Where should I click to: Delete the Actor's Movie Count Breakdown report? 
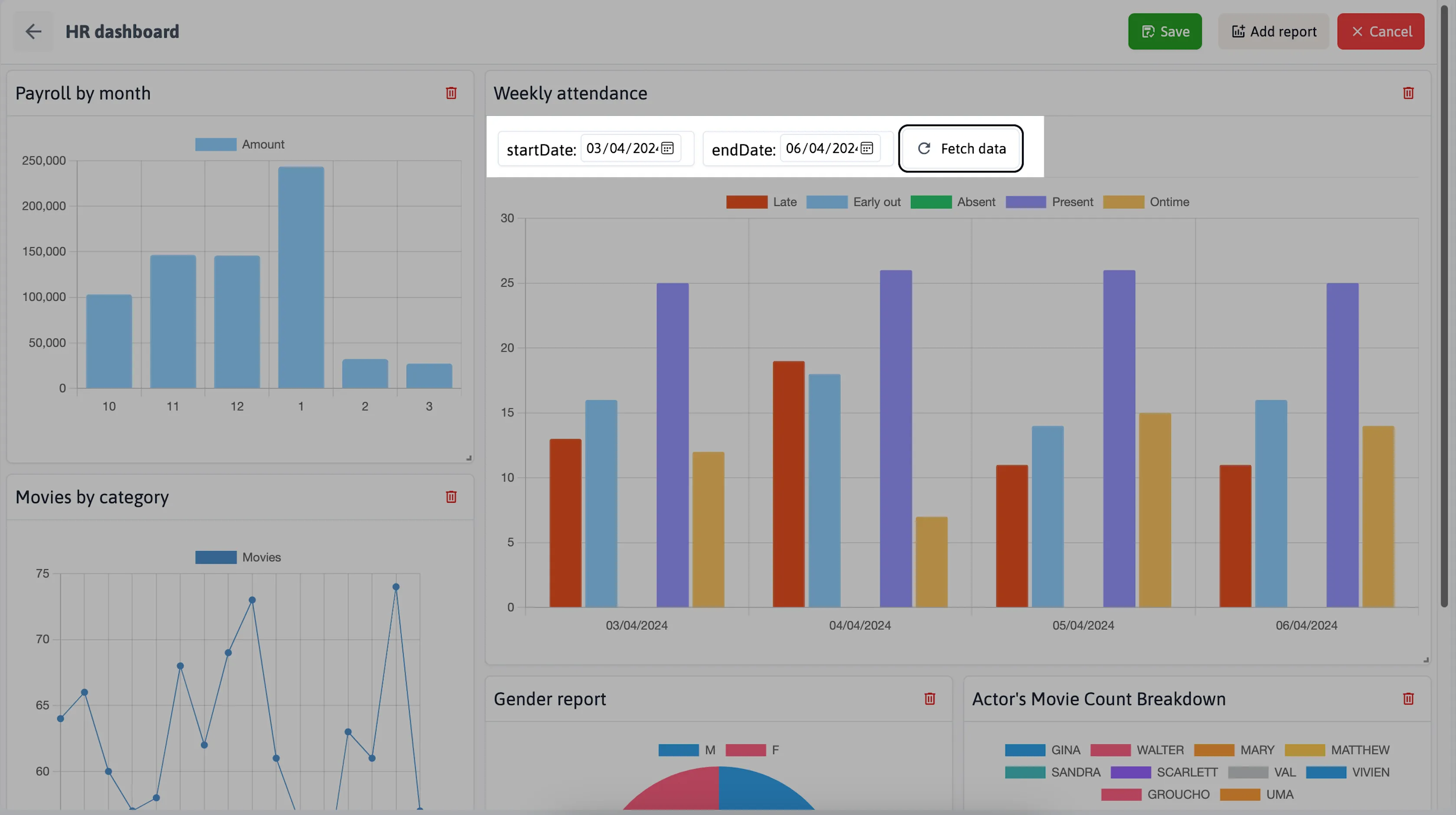tap(1408, 698)
